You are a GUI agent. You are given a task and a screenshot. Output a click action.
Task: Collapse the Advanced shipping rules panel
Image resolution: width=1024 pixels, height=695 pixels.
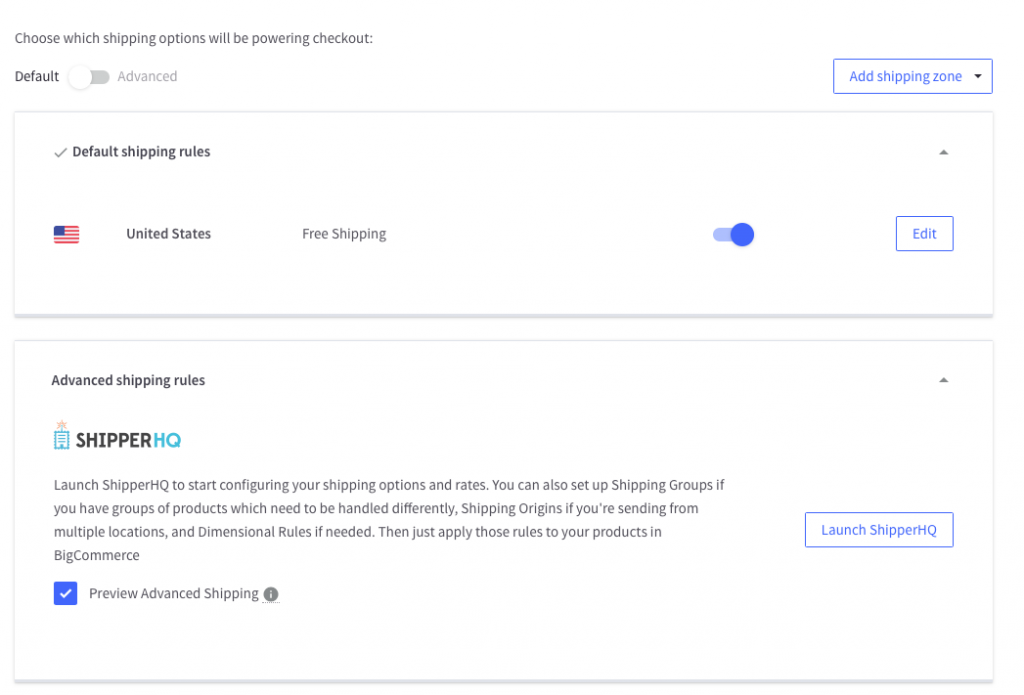coord(943,381)
